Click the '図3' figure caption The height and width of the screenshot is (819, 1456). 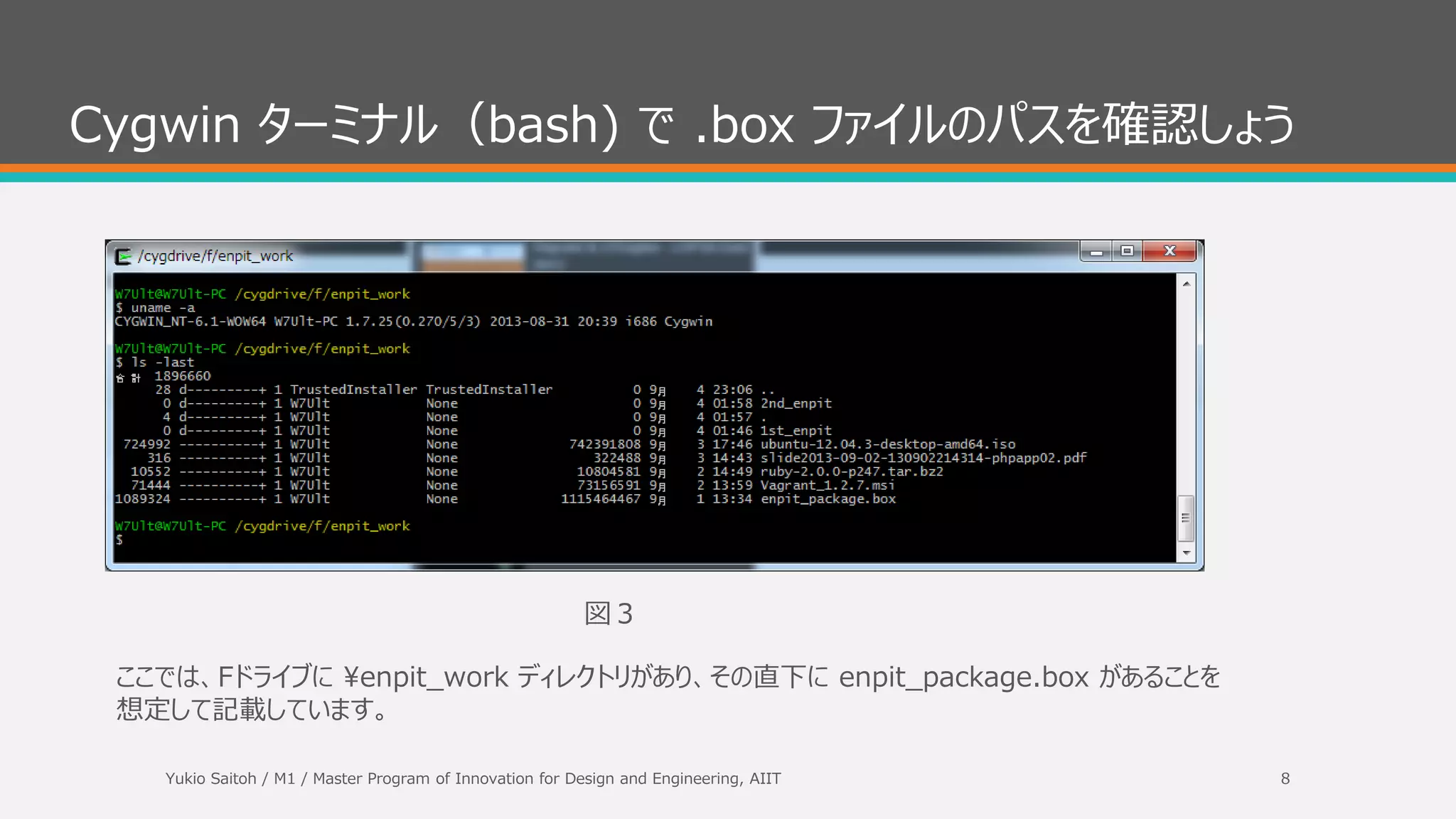click(609, 613)
